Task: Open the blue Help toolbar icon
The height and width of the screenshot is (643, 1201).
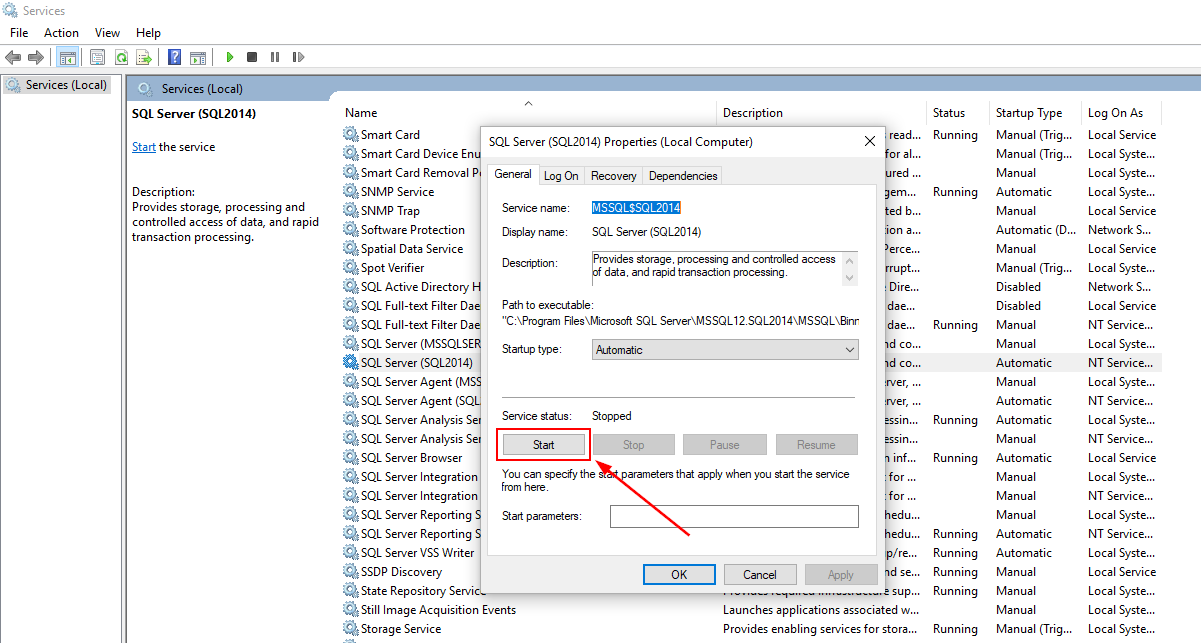Action: tap(175, 58)
